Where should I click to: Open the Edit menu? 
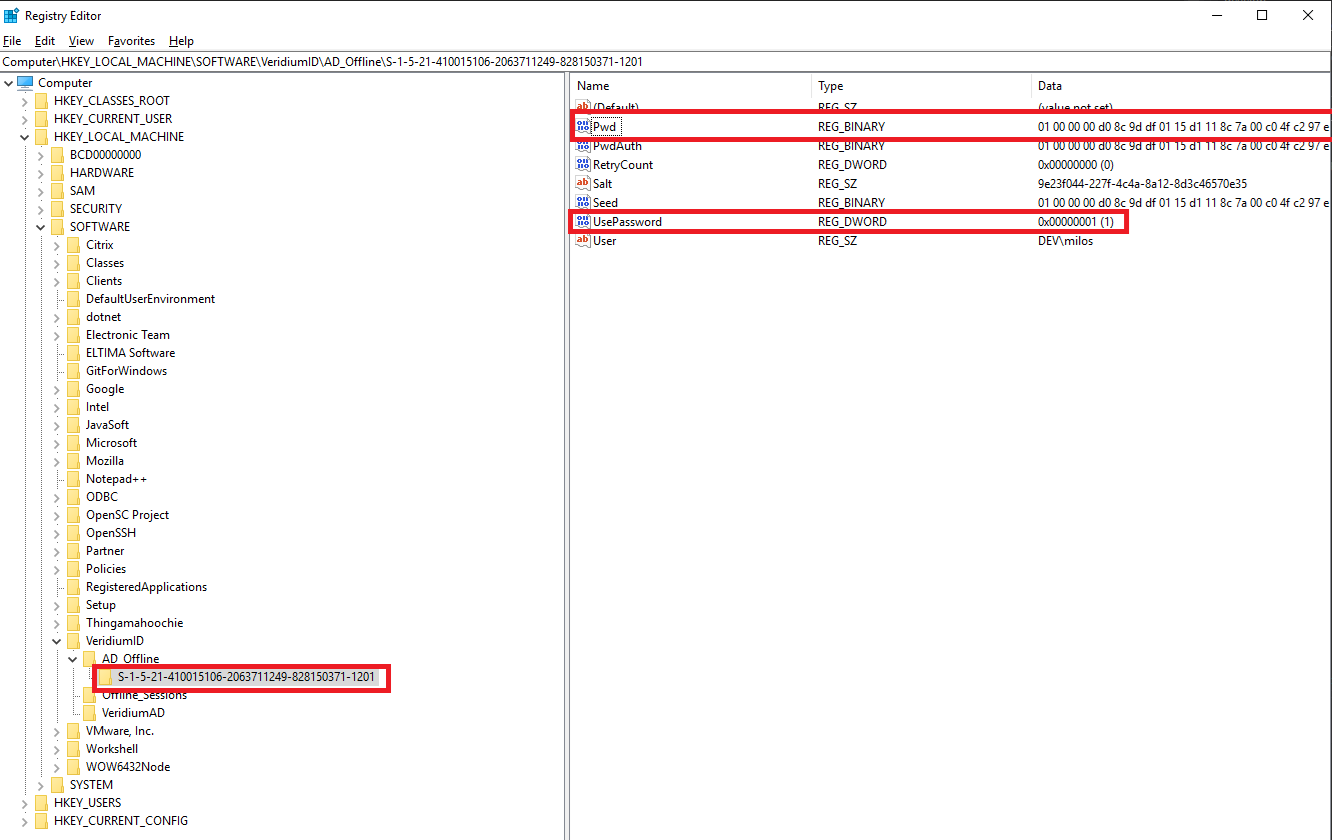45,41
